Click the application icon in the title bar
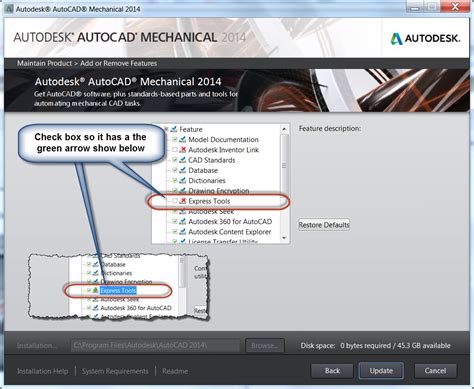474x389 pixels. click(9, 8)
